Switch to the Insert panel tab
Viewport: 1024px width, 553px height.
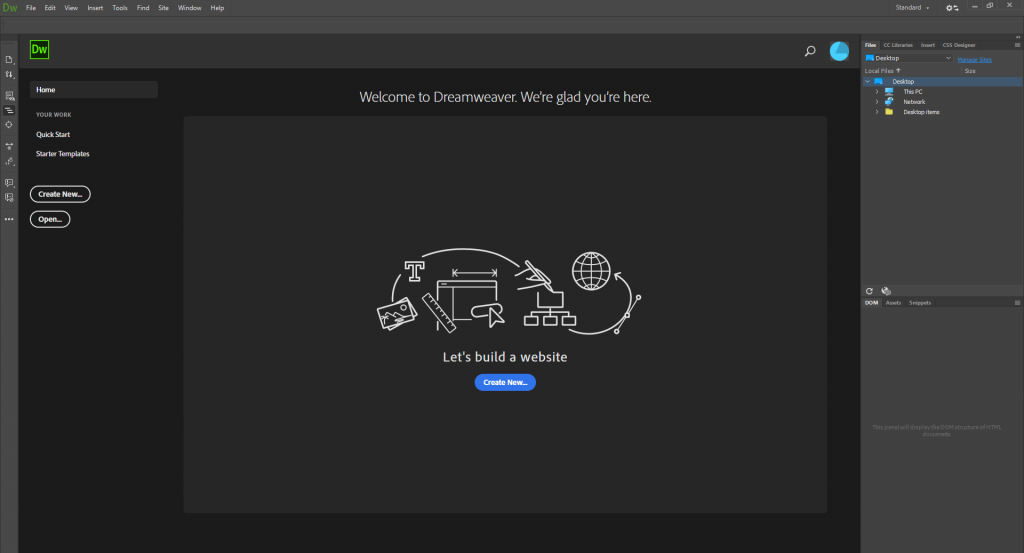[927, 45]
